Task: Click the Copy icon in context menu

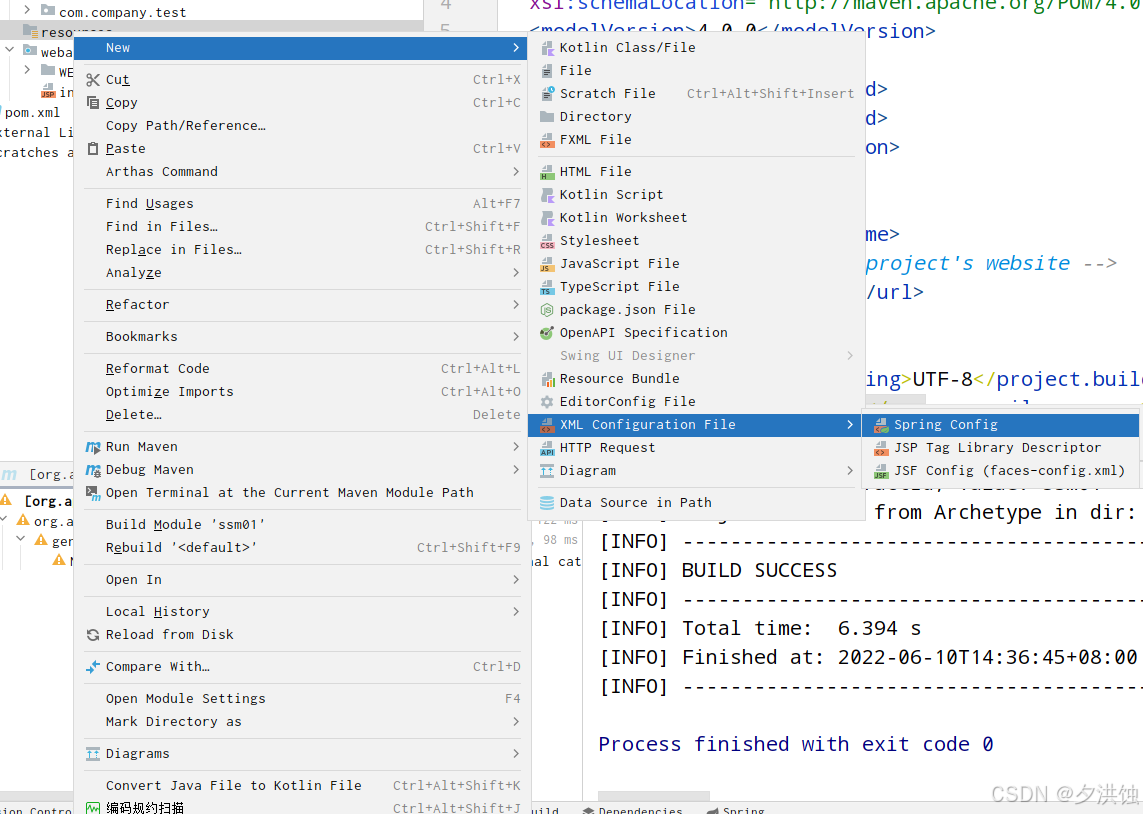Action: [93, 103]
